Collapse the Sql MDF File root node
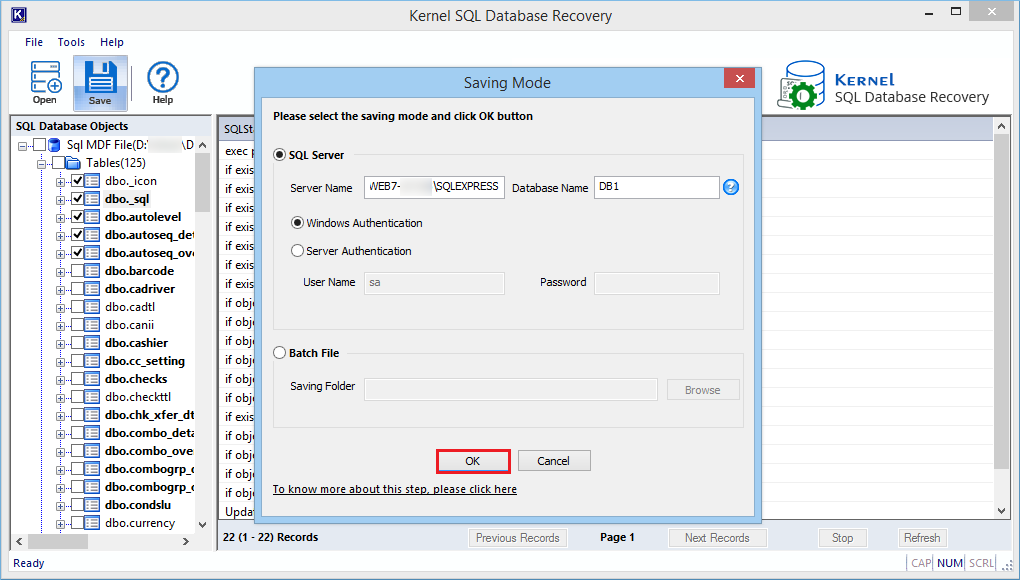This screenshot has width=1020, height=580. click(22, 146)
